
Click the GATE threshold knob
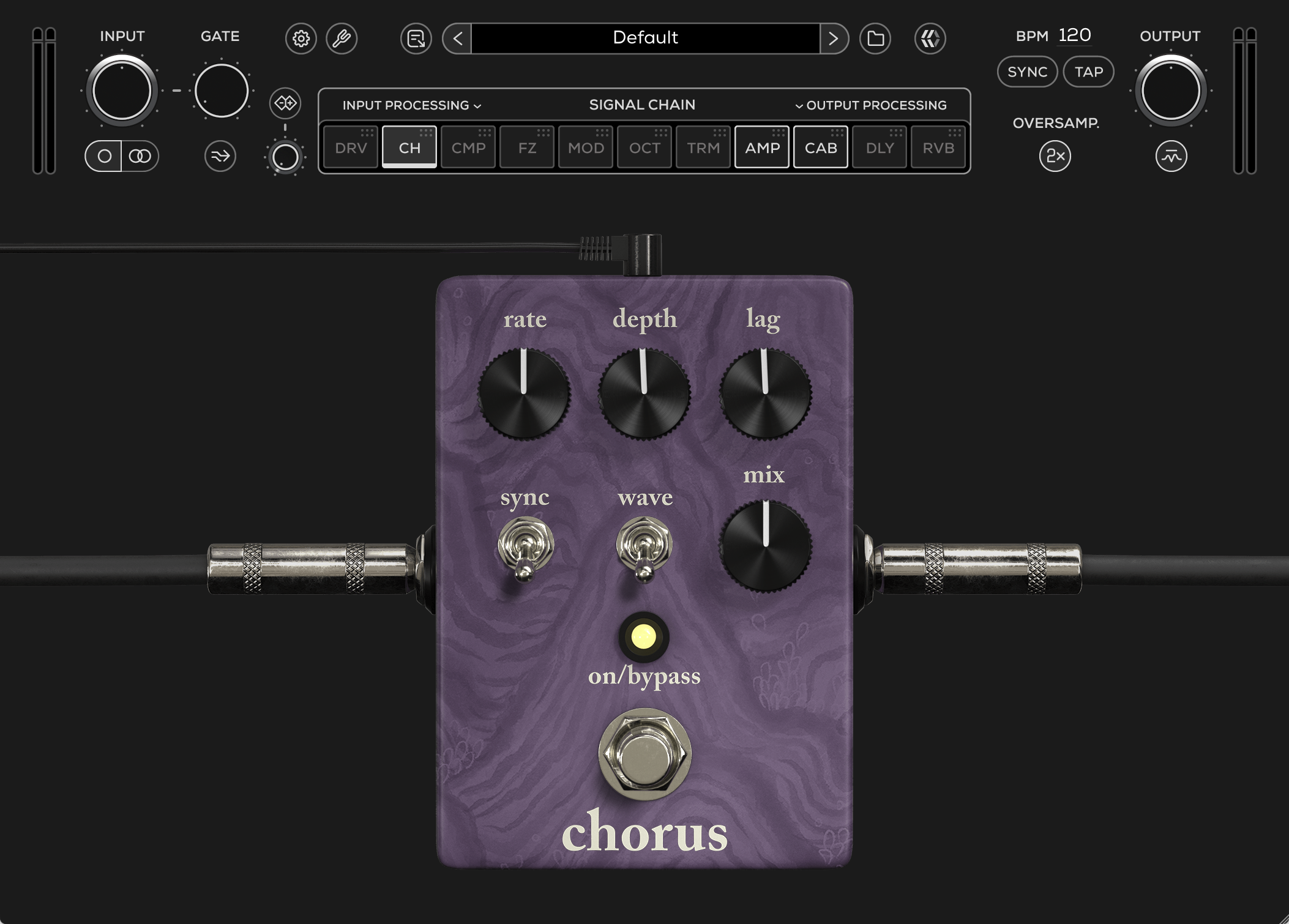pos(221,91)
